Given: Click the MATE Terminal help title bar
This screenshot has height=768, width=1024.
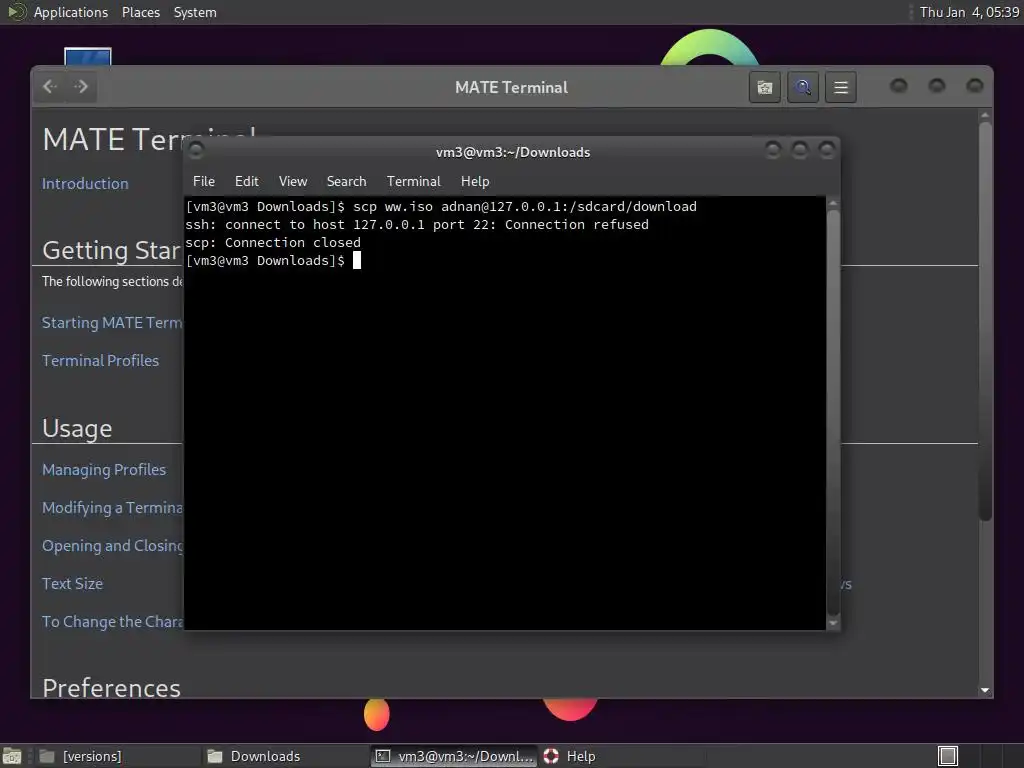Looking at the screenshot, I should 511,88.
